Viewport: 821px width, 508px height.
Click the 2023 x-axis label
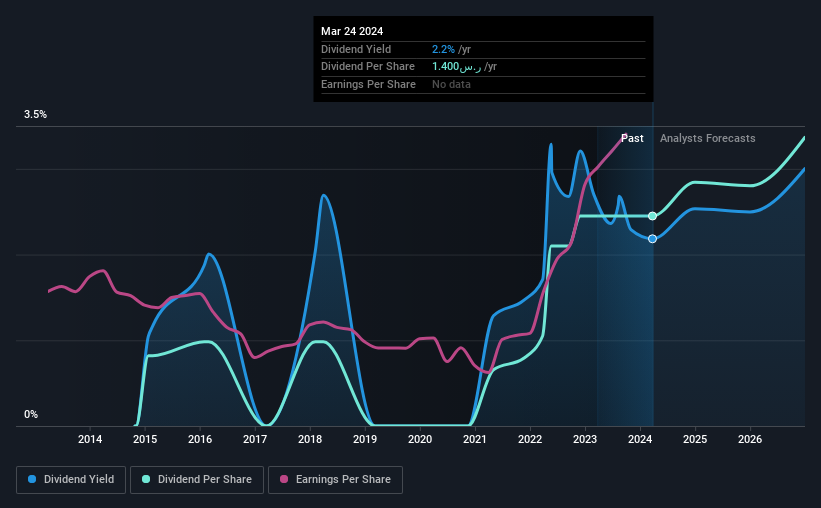pyautogui.click(x=585, y=439)
